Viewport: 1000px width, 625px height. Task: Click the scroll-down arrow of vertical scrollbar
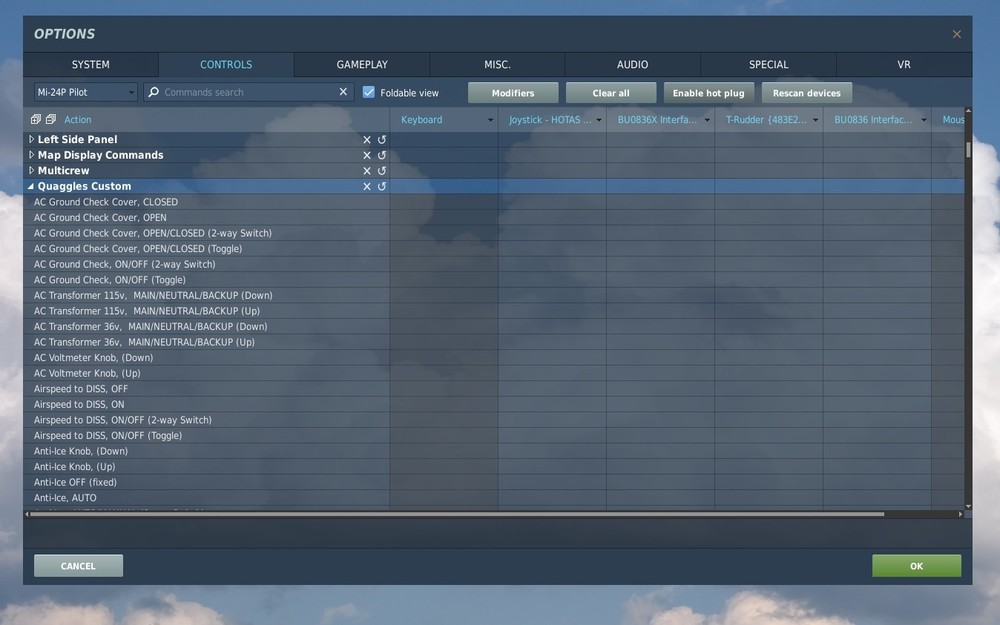tap(968, 506)
